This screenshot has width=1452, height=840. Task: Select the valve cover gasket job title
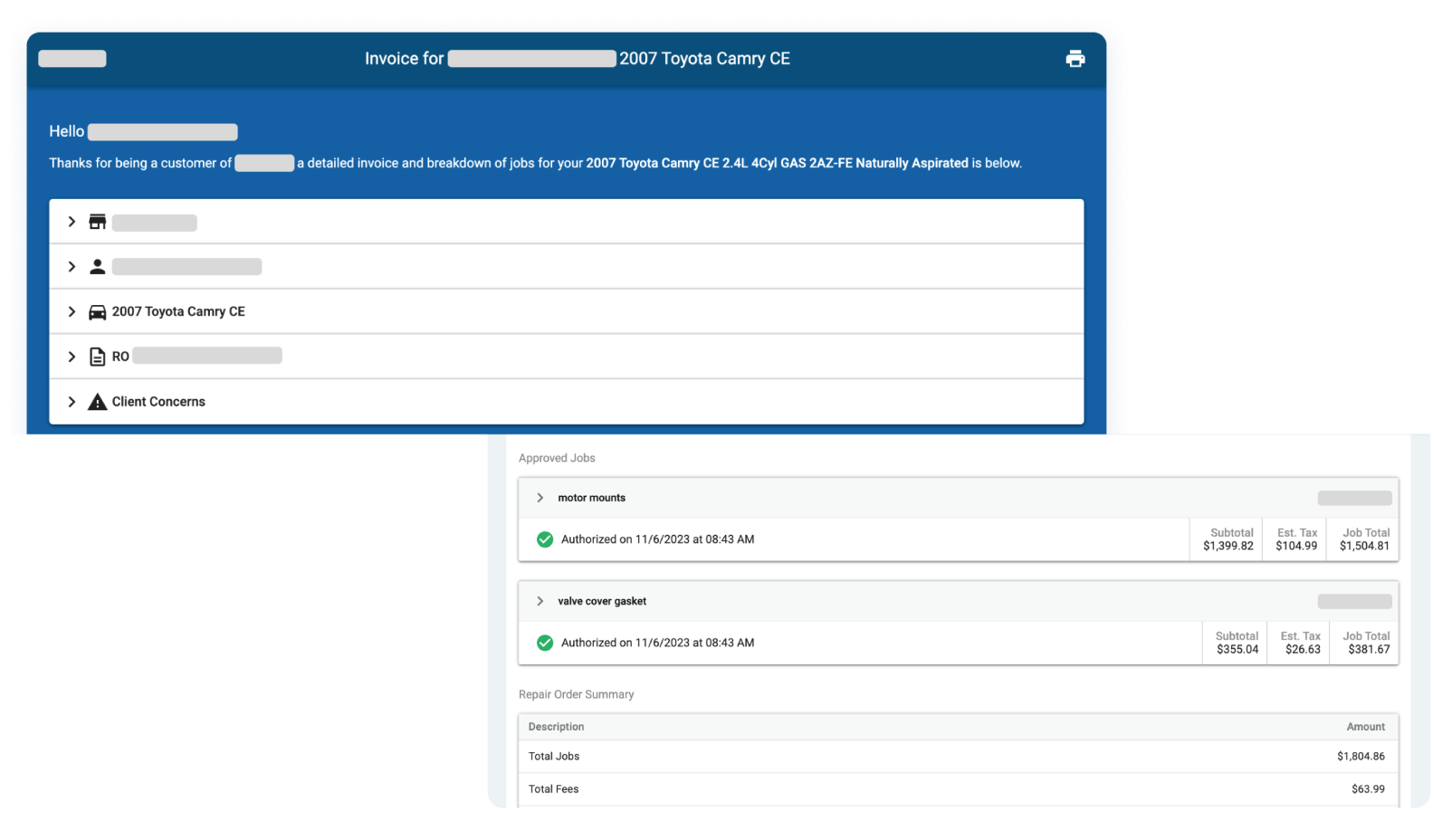[602, 601]
